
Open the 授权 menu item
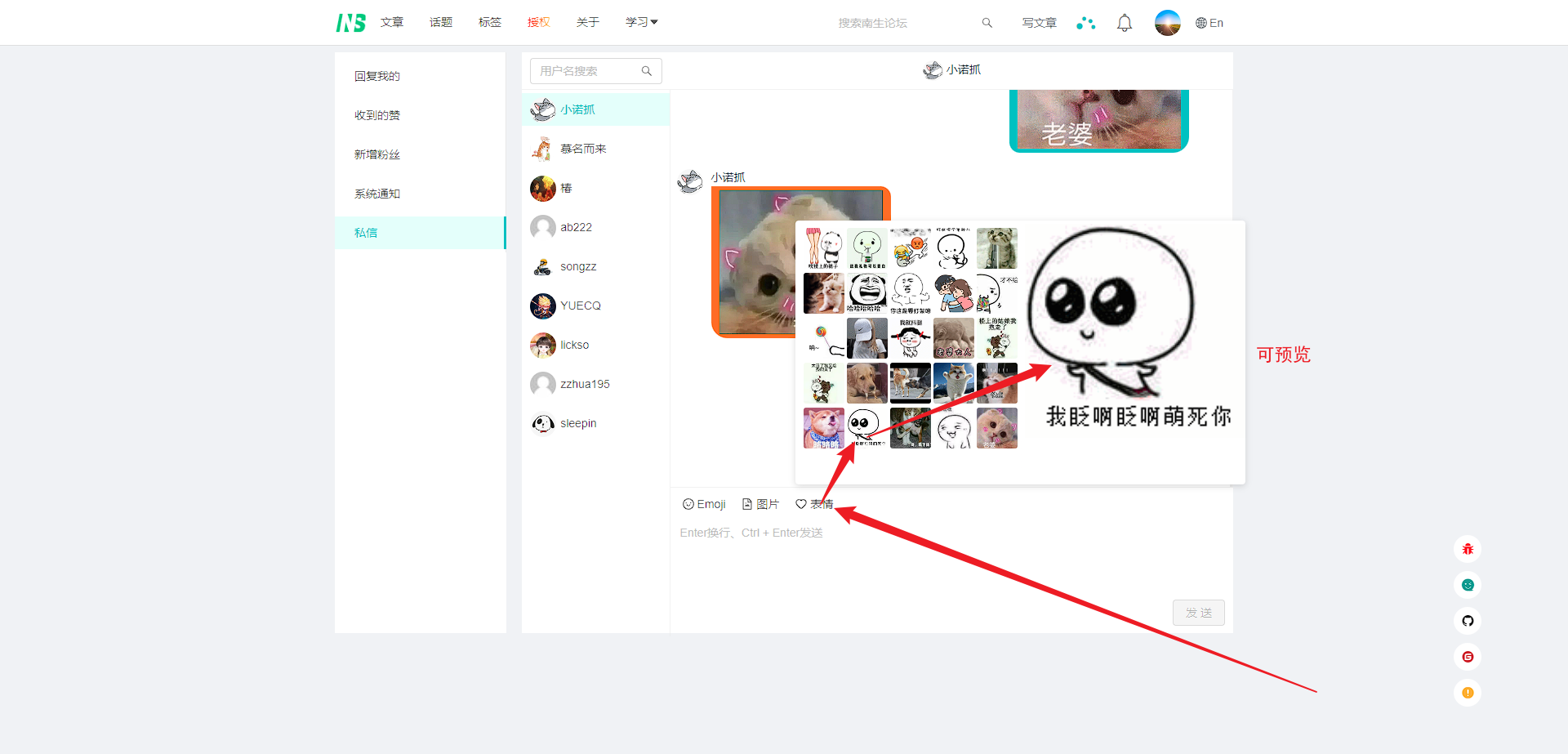tap(538, 22)
